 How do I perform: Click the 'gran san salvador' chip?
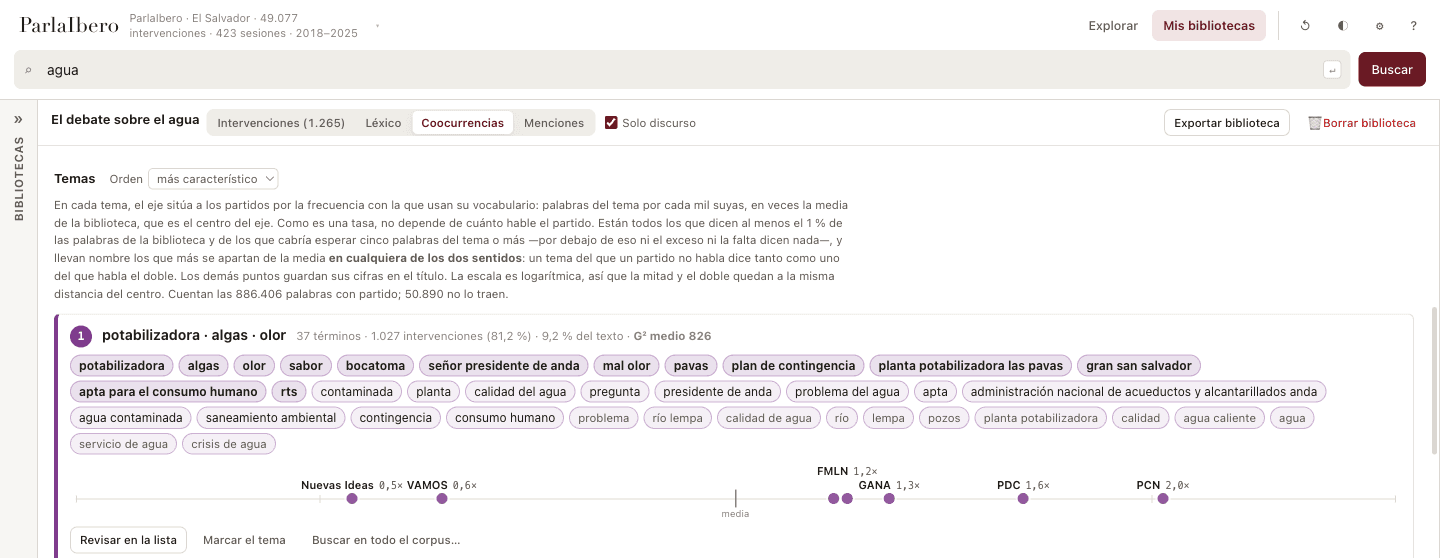point(1140,366)
